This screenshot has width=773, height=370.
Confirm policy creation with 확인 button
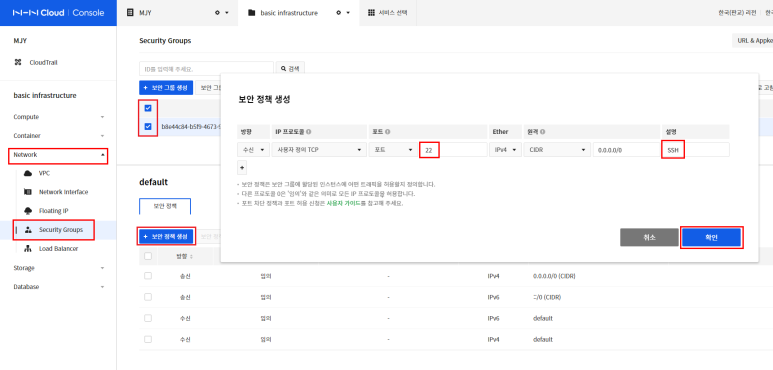[x=711, y=237]
